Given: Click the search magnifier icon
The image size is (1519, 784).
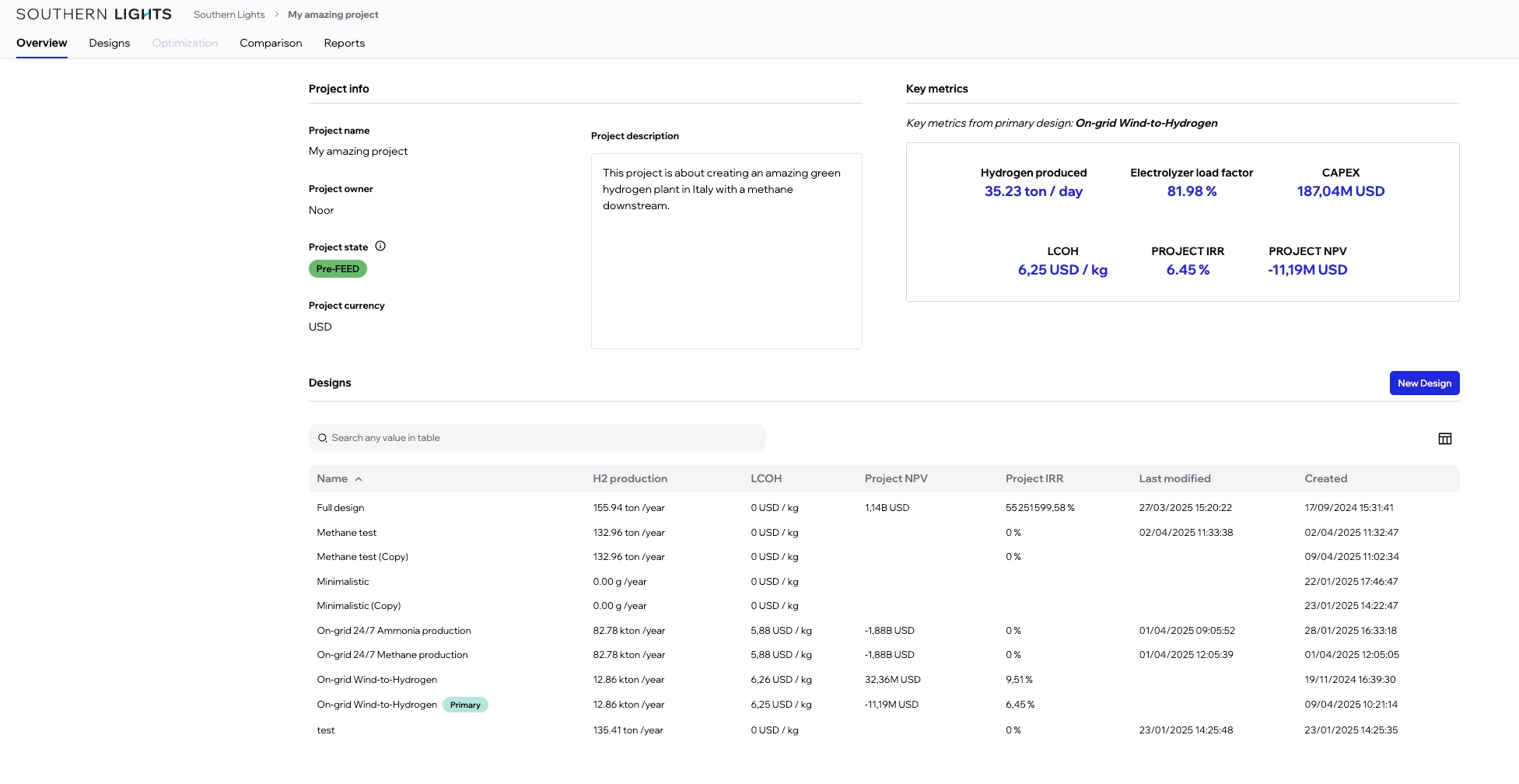Looking at the screenshot, I should click(322, 438).
